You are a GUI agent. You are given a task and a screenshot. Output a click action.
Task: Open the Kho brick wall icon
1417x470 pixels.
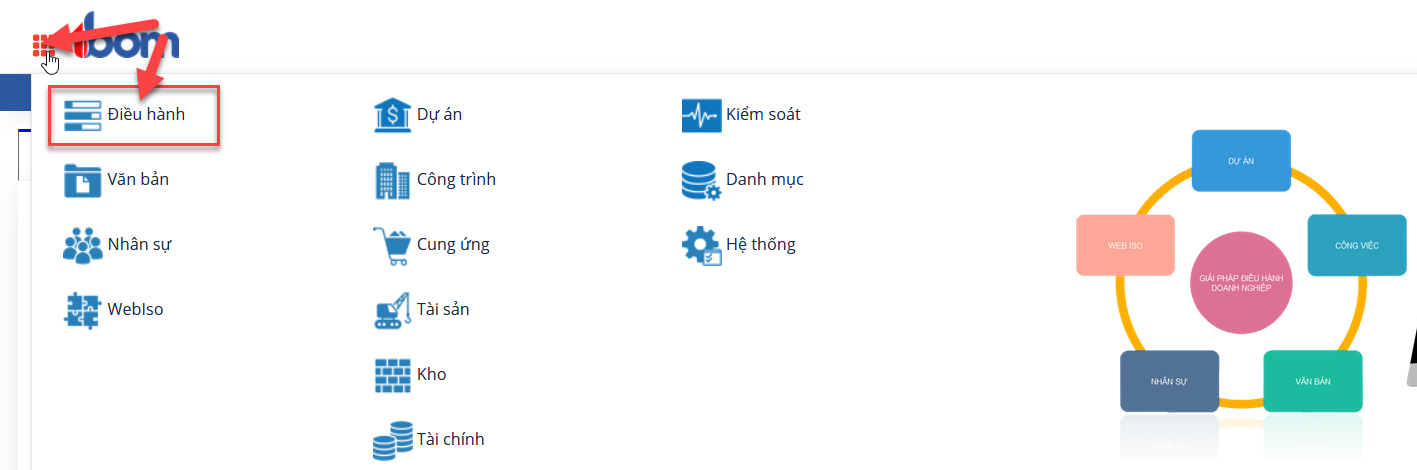click(392, 375)
